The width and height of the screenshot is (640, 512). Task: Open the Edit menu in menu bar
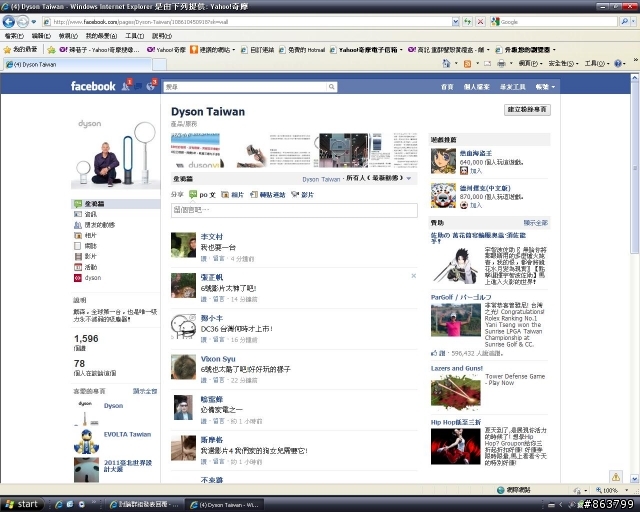[x=41, y=36]
